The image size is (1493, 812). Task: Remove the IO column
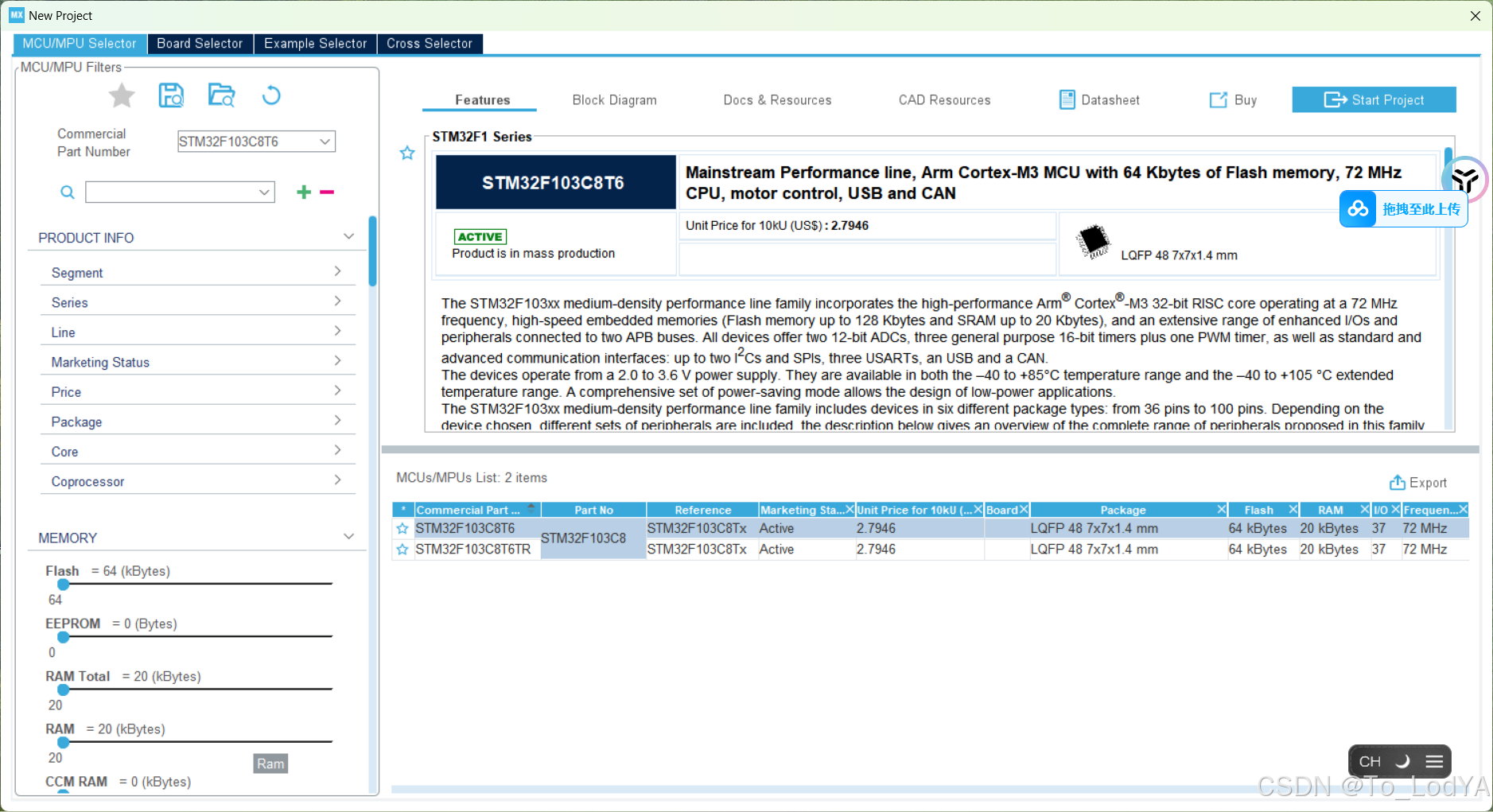click(1395, 510)
